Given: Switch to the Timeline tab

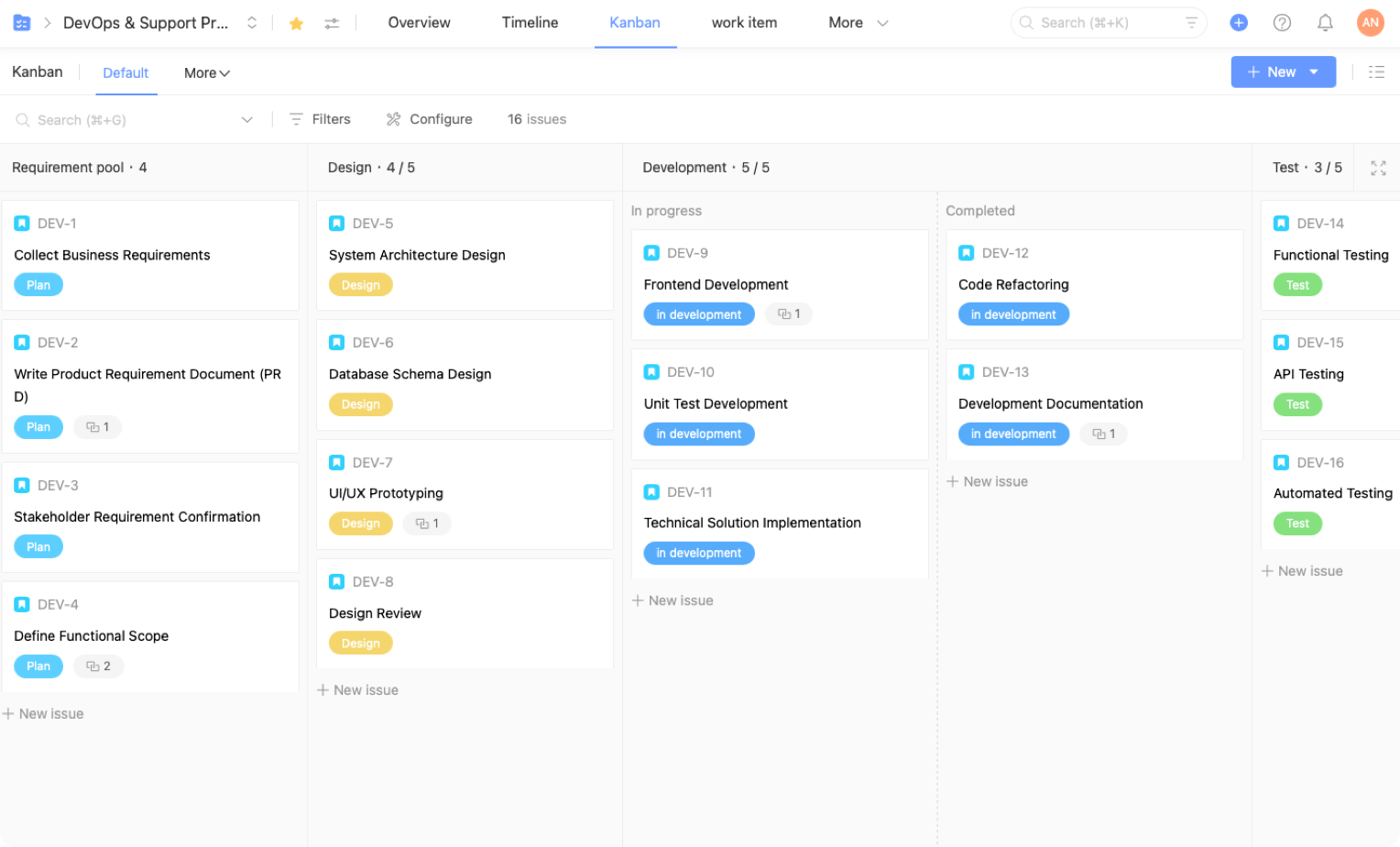Looking at the screenshot, I should [x=530, y=23].
